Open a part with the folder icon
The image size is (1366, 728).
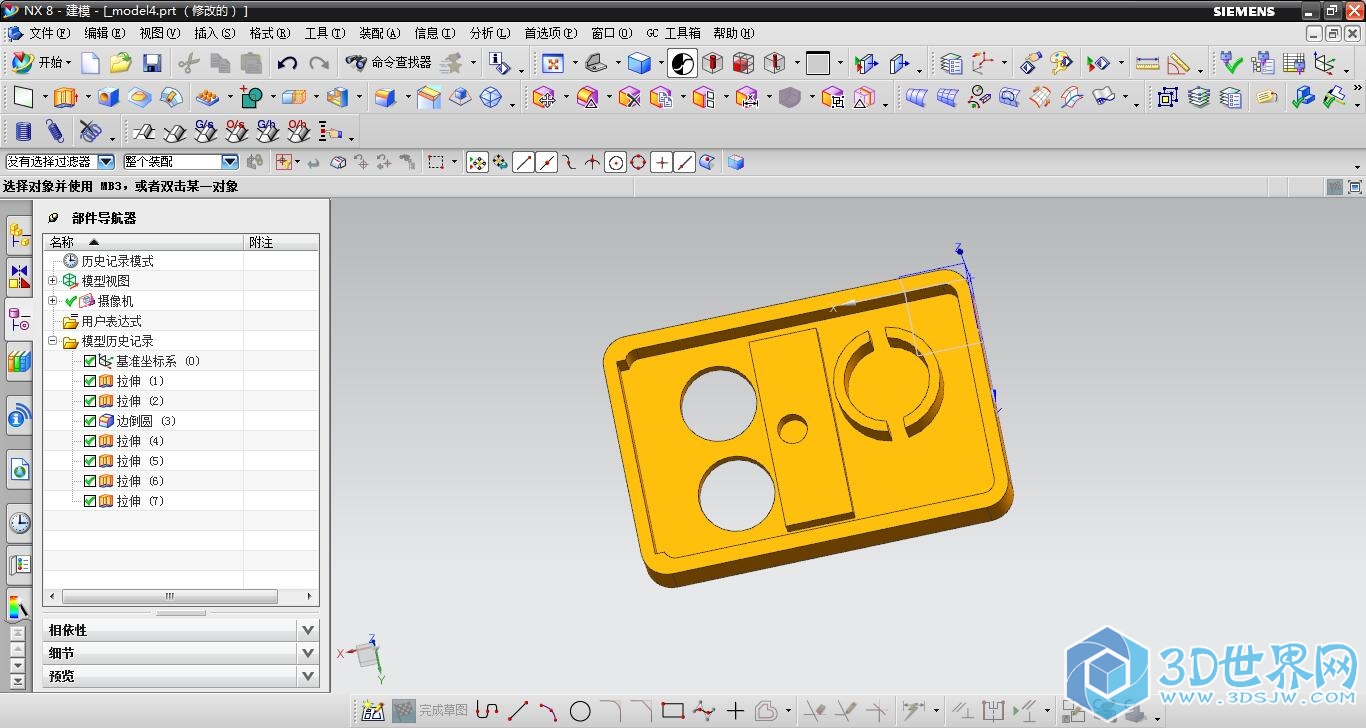pos(121,64)
